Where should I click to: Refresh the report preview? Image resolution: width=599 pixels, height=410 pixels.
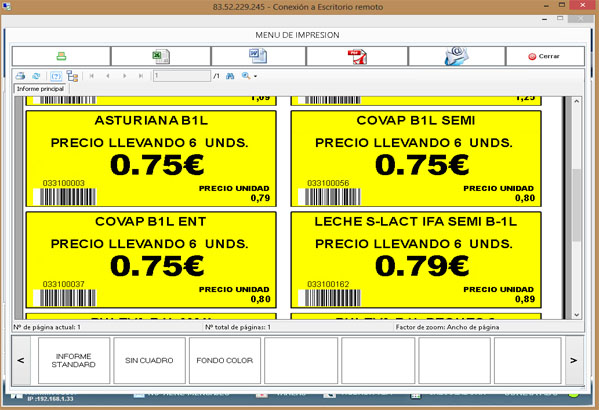[x=36, y=76]
